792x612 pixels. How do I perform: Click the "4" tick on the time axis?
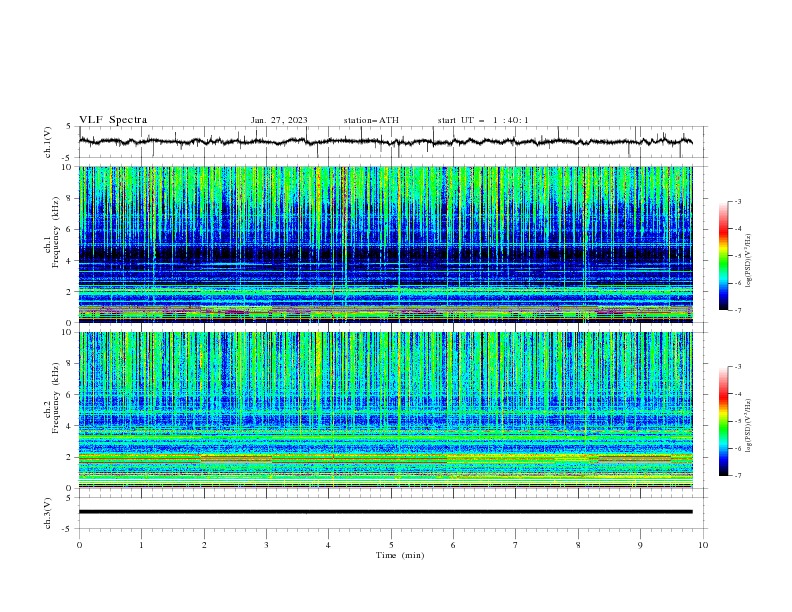328,545
